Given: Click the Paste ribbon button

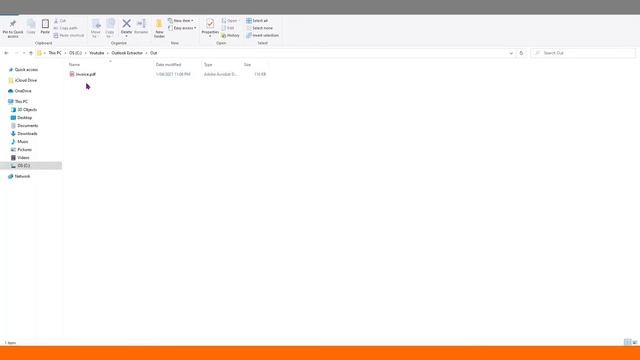Looking at the screenshot, I should click(x=45, y=27).
